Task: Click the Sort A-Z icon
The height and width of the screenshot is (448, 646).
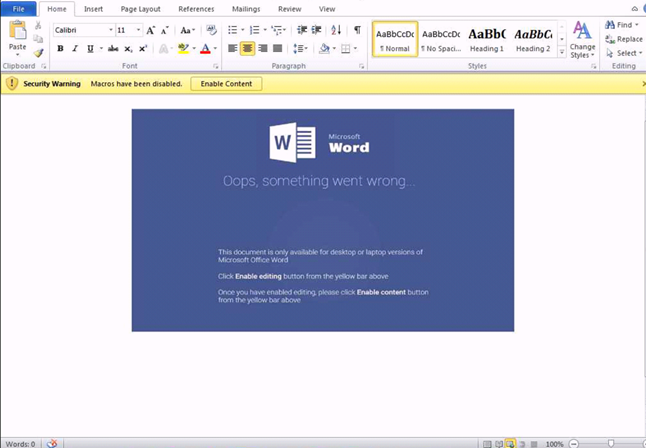Action: (x=336, y=30)
